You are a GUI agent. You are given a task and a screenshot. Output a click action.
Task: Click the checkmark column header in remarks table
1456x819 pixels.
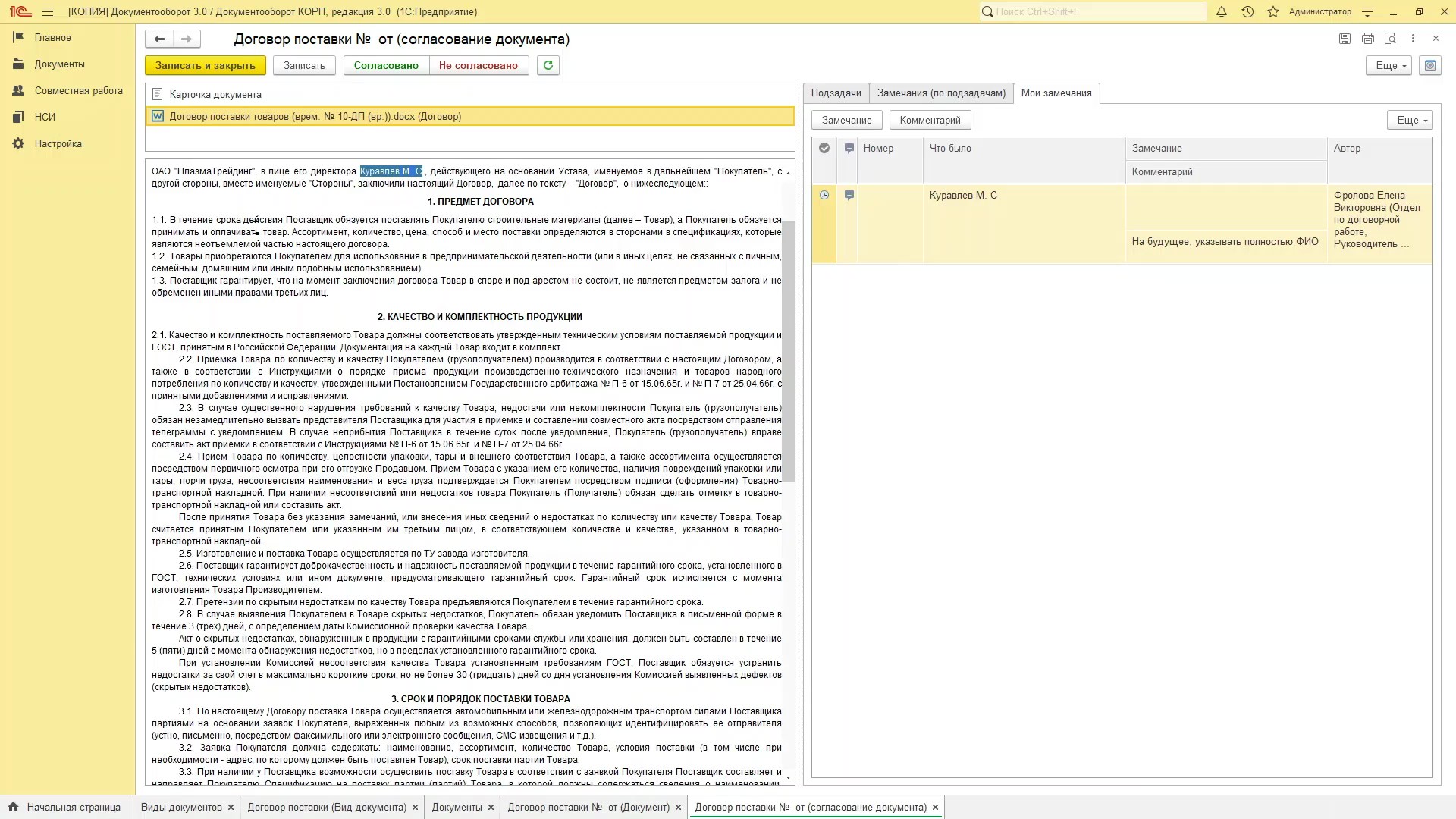(x=824, y=149)
